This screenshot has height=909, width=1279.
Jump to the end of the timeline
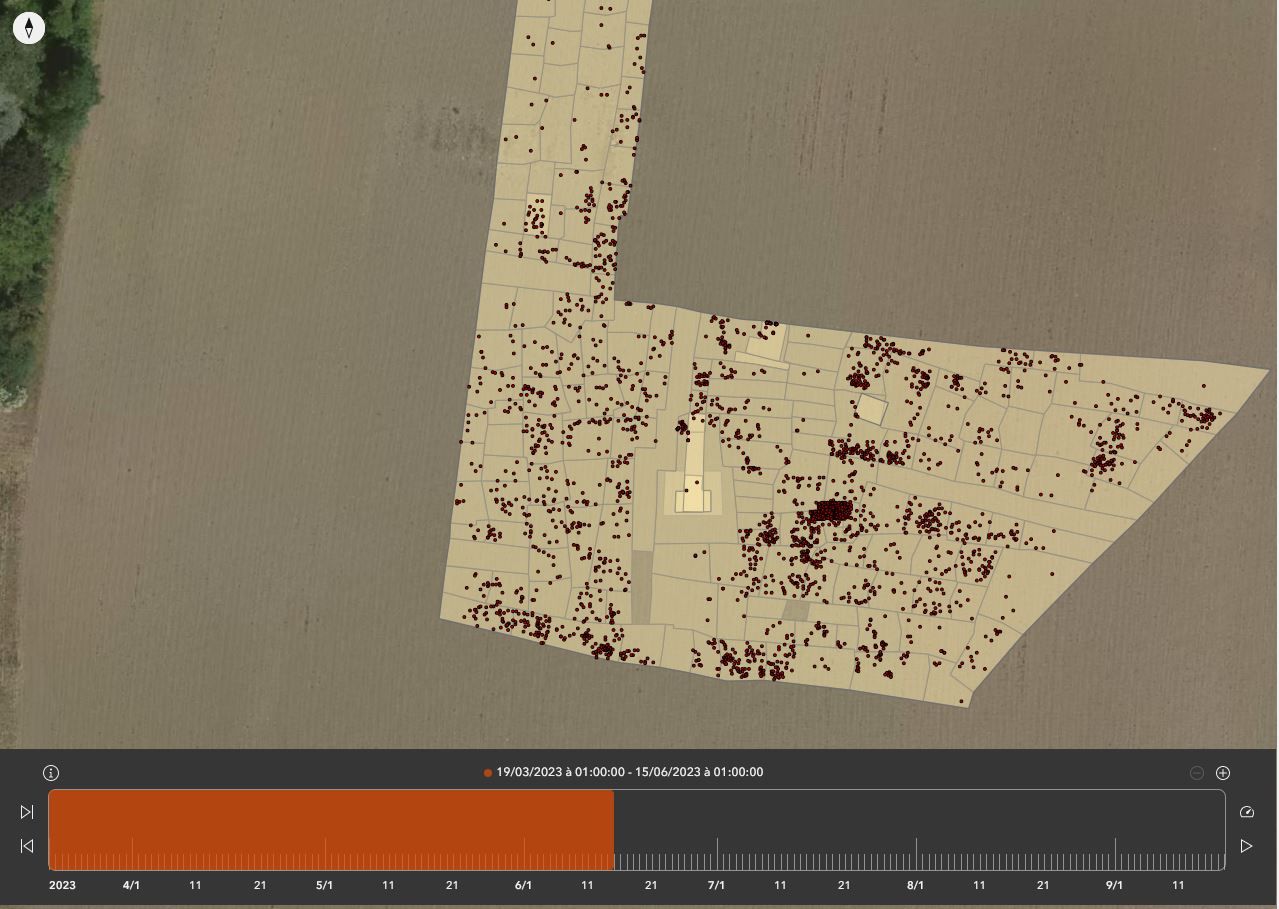27,812
